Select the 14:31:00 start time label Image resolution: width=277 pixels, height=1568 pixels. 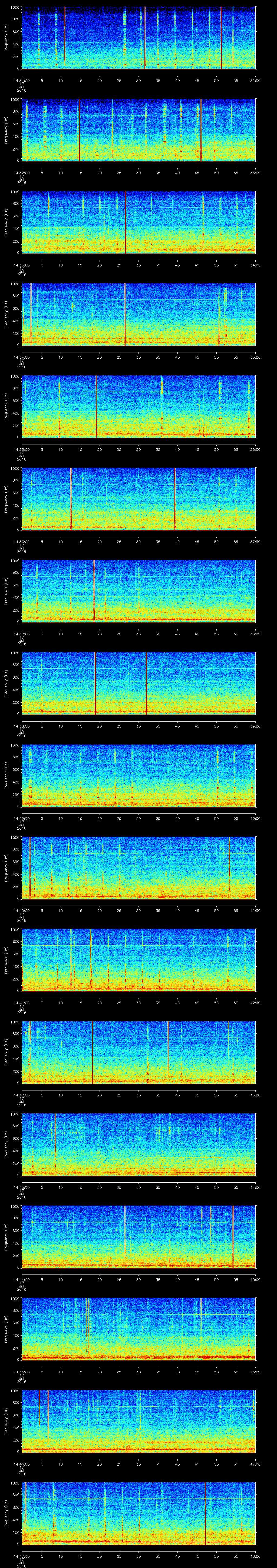click(x=22, y=80)
